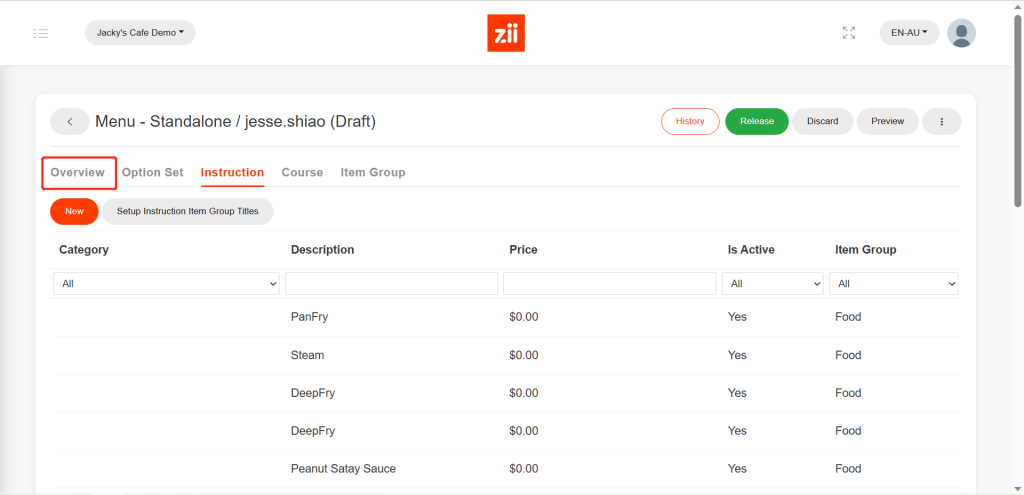The width and height of the screenshot is (1024, 495).
Task: Toggle fullscreen mode icon
Action: [x=849, y=33]
